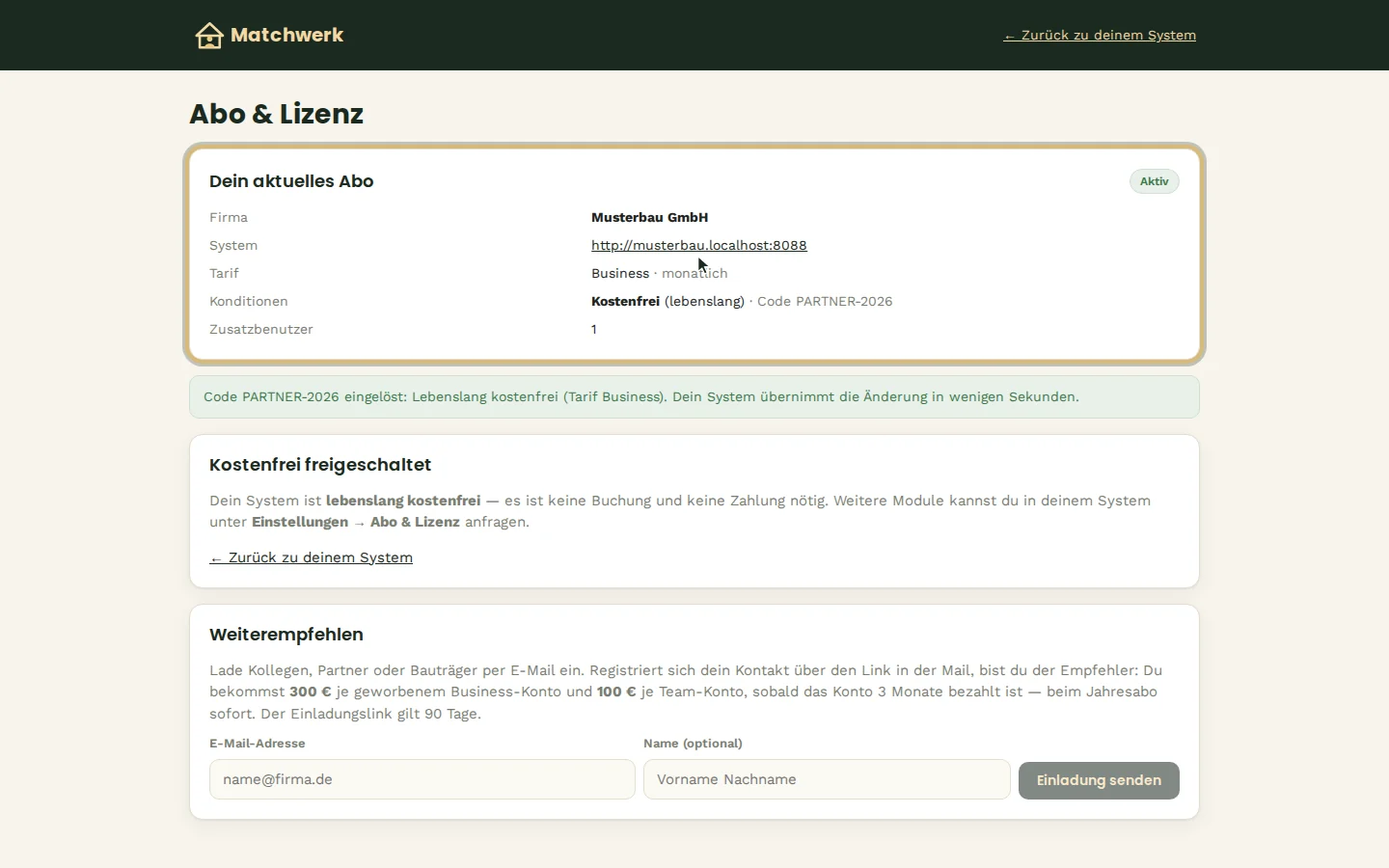
Task: Follow the Zurück zu deinem System link under Kostenfrei freigeschaltet
Action: [x=311, y=557]
